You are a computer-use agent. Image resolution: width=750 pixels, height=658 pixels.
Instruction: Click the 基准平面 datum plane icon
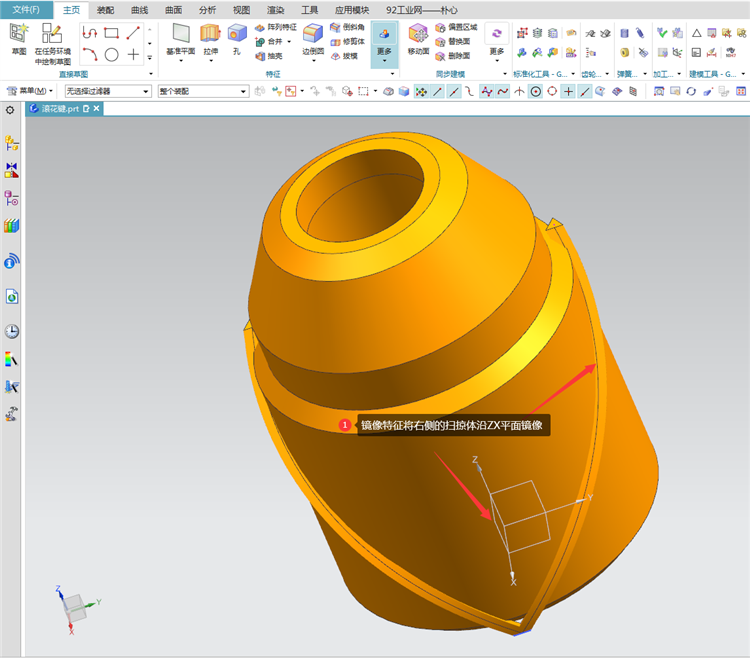click(181, 33)
